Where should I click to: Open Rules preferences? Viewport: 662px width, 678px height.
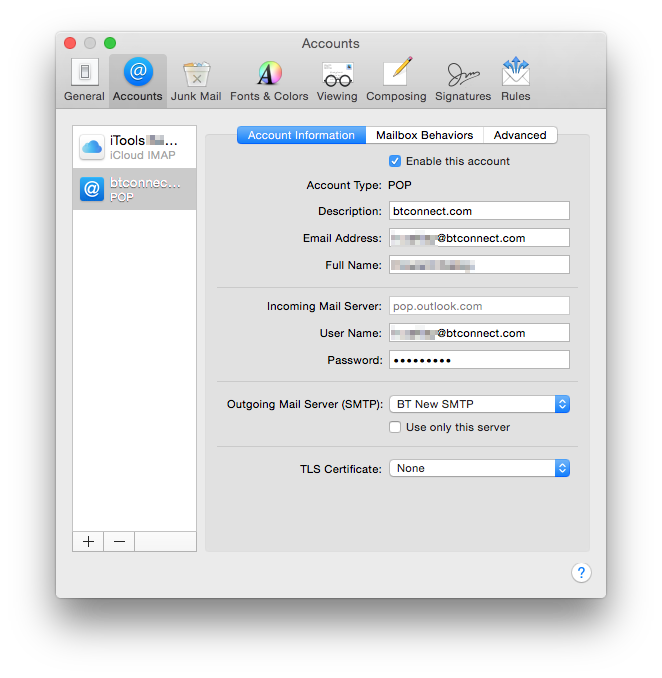click(x=516, y=80)
